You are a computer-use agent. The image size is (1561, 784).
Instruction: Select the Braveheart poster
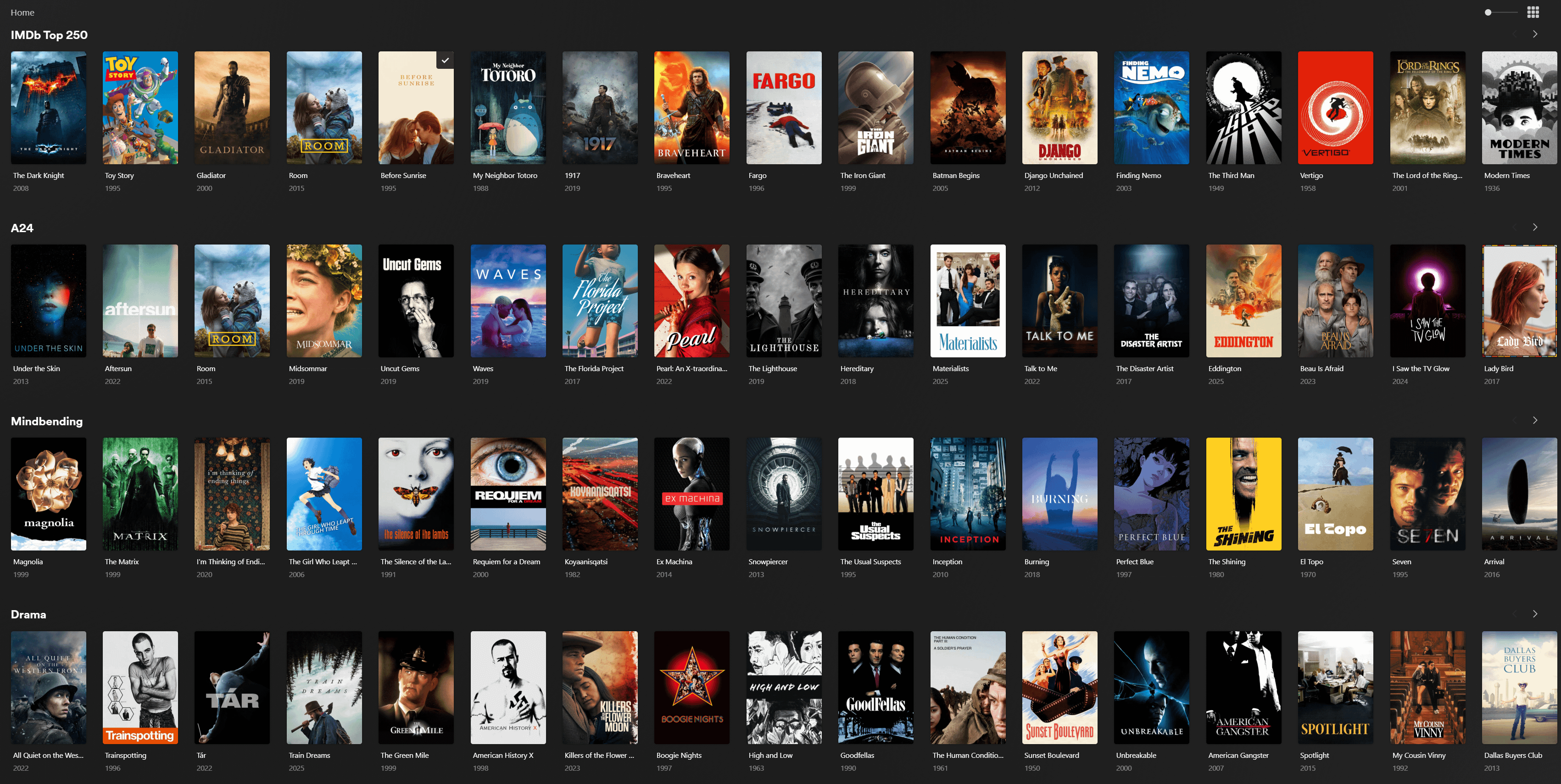(692, 108)
